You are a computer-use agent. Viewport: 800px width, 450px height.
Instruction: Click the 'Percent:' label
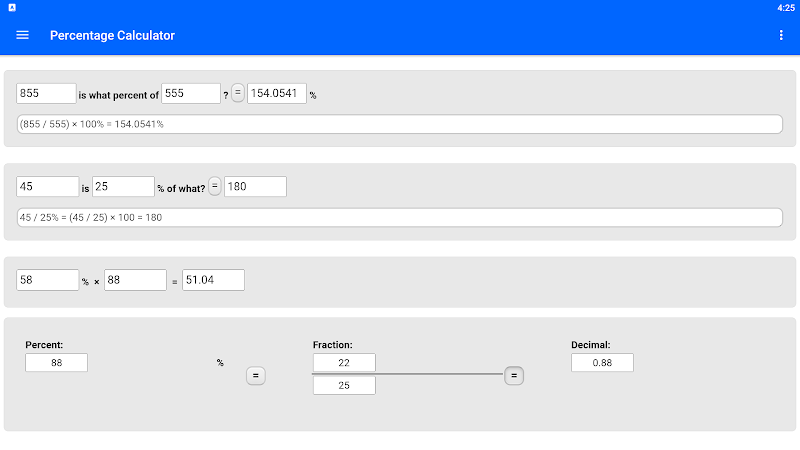44,345
